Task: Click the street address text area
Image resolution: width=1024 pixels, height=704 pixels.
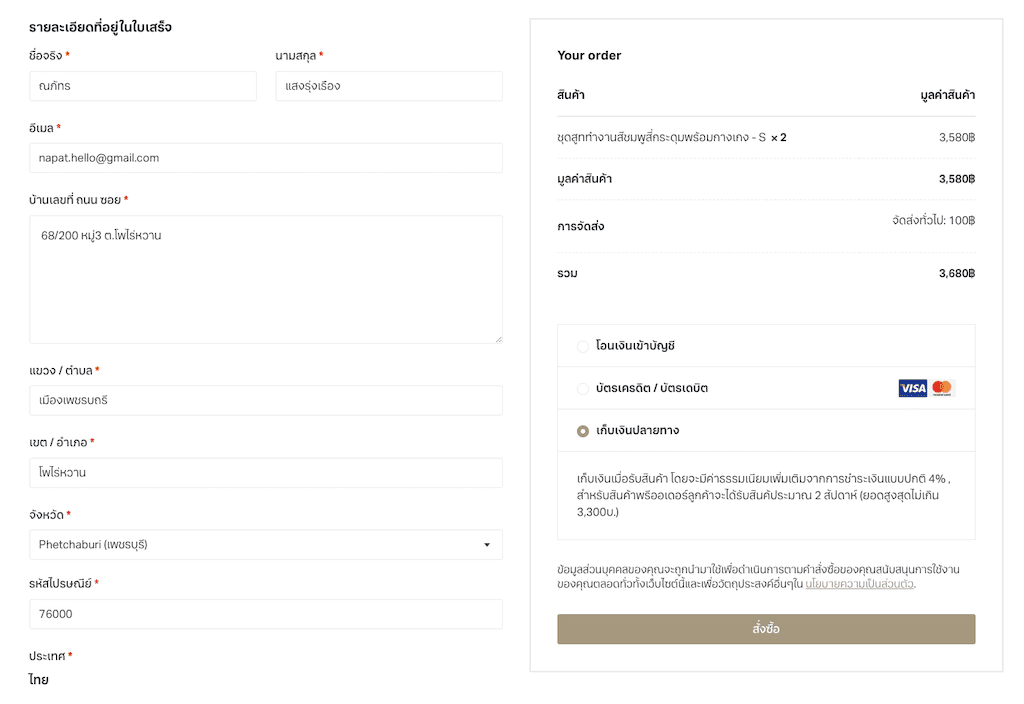Action: pyautogui.click(x=266, y=280)
